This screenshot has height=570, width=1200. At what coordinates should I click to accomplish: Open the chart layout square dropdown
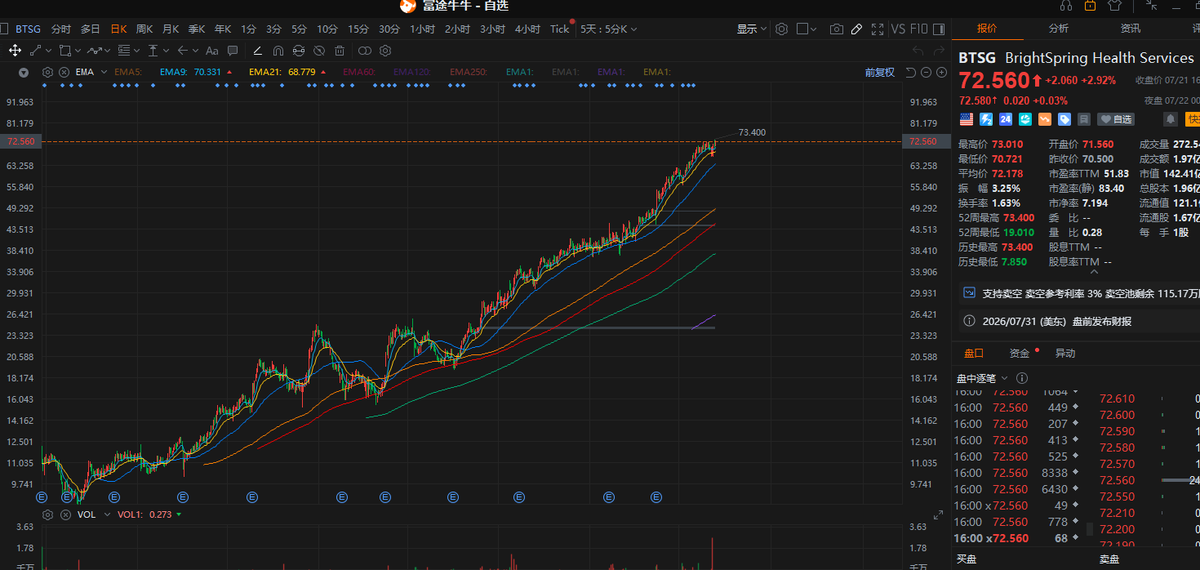pyautogui.click(x=806, y=29)
